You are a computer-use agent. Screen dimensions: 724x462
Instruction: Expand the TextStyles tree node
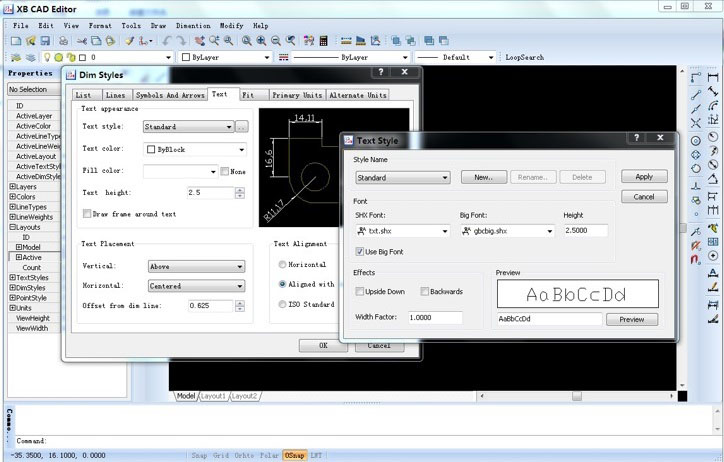pos(12,277)
